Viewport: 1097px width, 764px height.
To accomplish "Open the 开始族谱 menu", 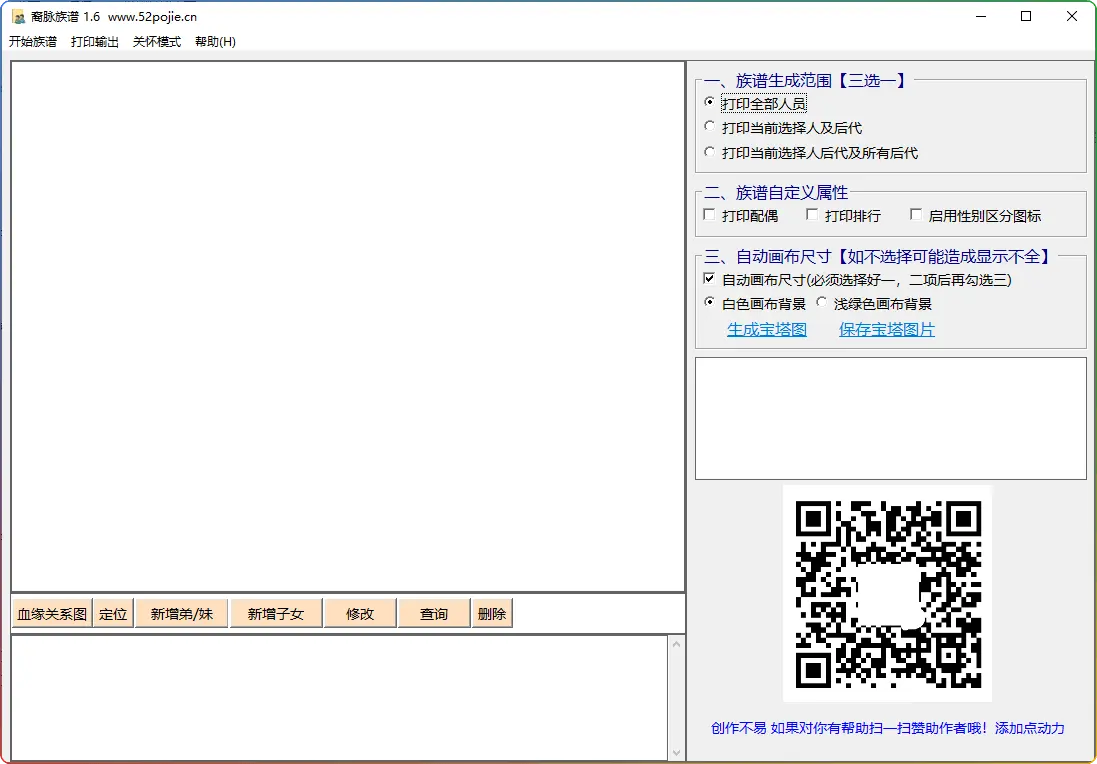I will (x=33, y=42).
